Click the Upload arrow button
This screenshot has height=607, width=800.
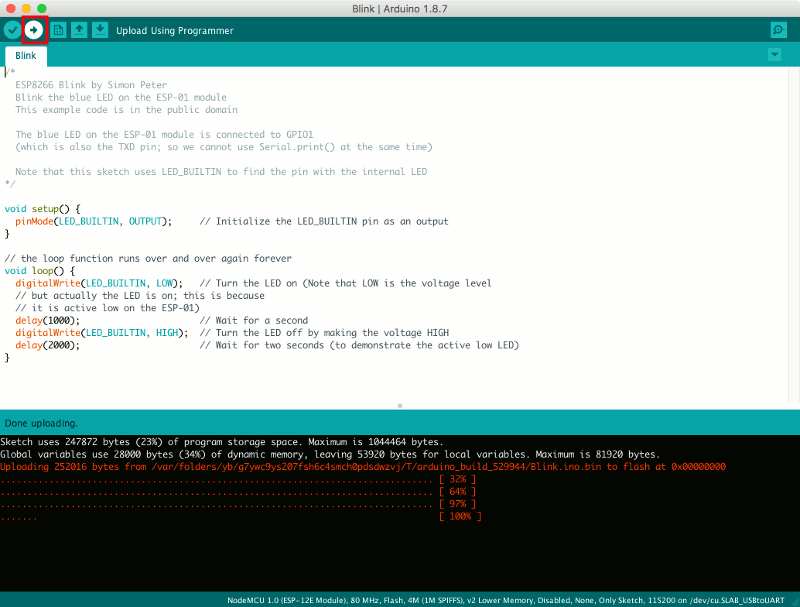(x=34, y=30)
